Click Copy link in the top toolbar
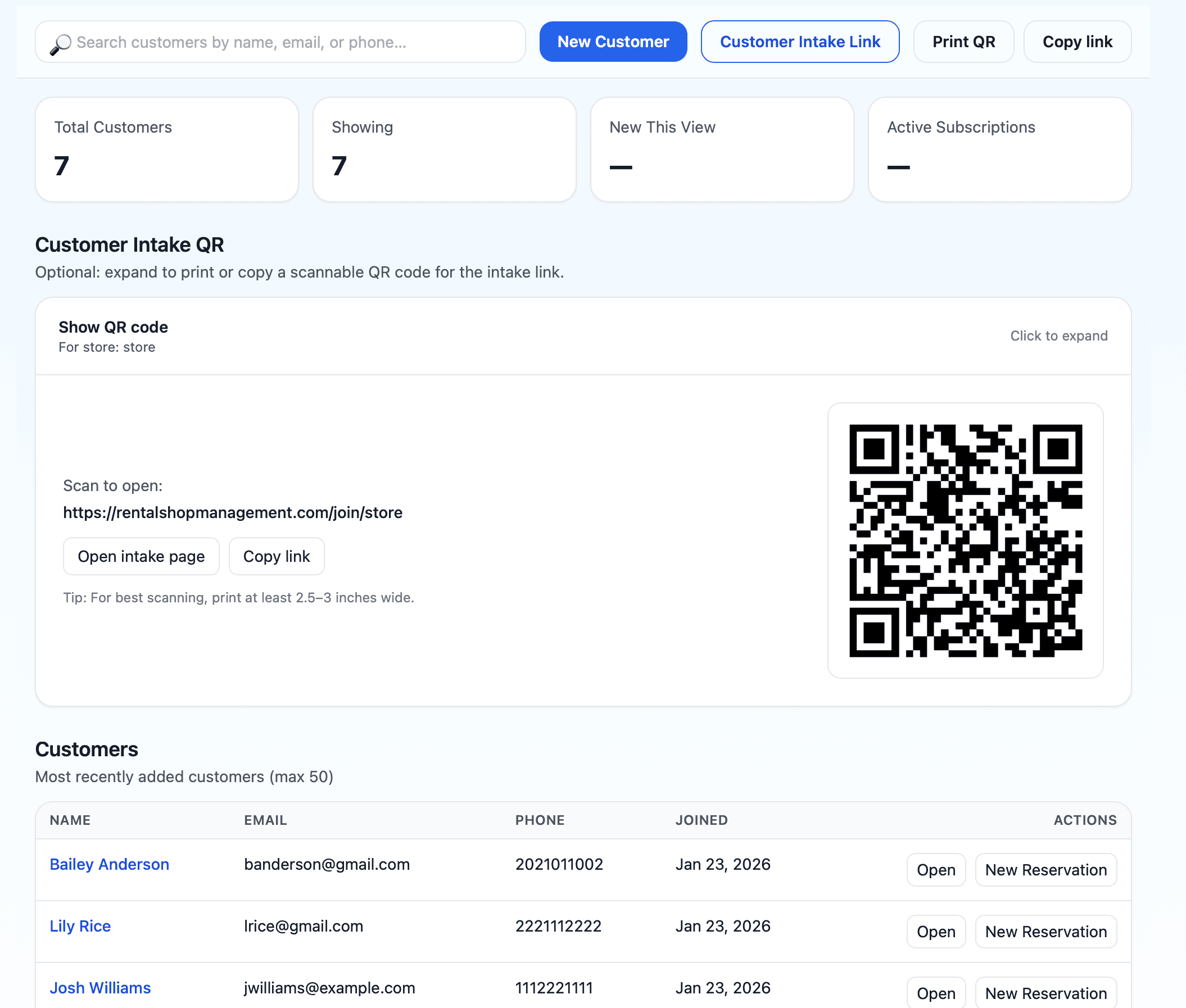This screenshot has width=1186, height=1008. (x=1077, y=41)
